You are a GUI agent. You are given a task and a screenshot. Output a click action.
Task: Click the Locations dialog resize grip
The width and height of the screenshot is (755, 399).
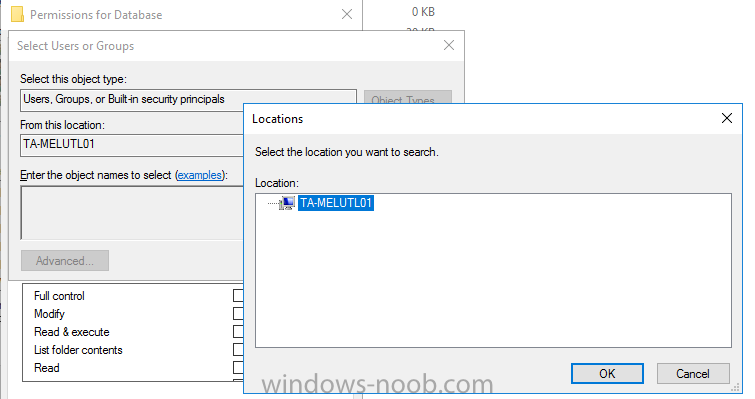735,387
